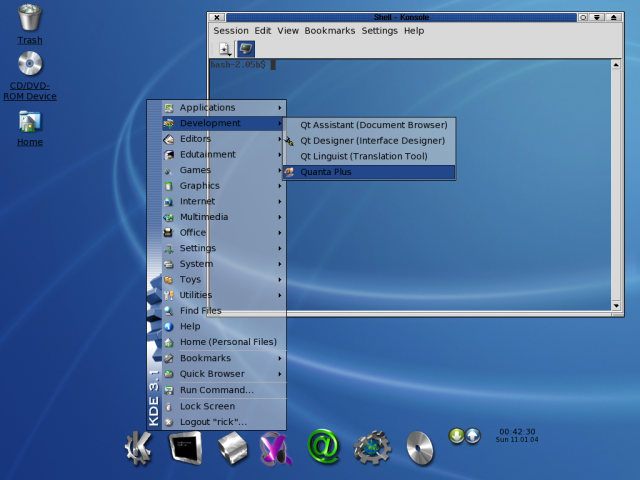Screen dimensions: 640x480
Task: Click the Konsole window shade button
Action: coord(597,17)
